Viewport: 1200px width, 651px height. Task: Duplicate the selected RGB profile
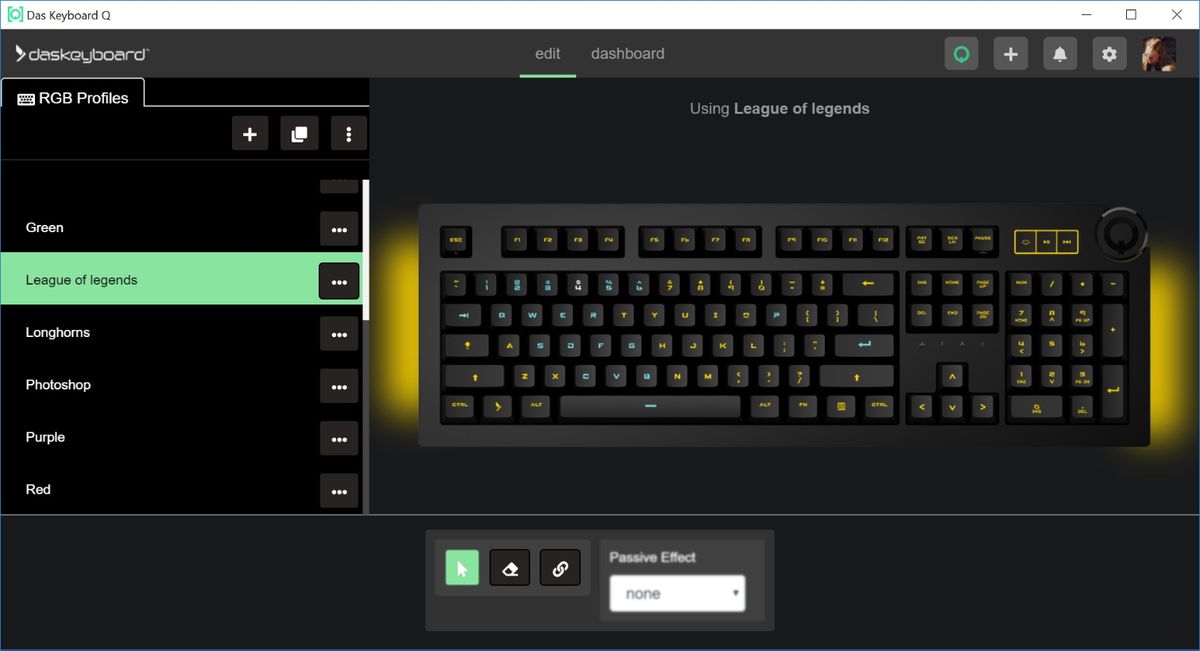299,134
